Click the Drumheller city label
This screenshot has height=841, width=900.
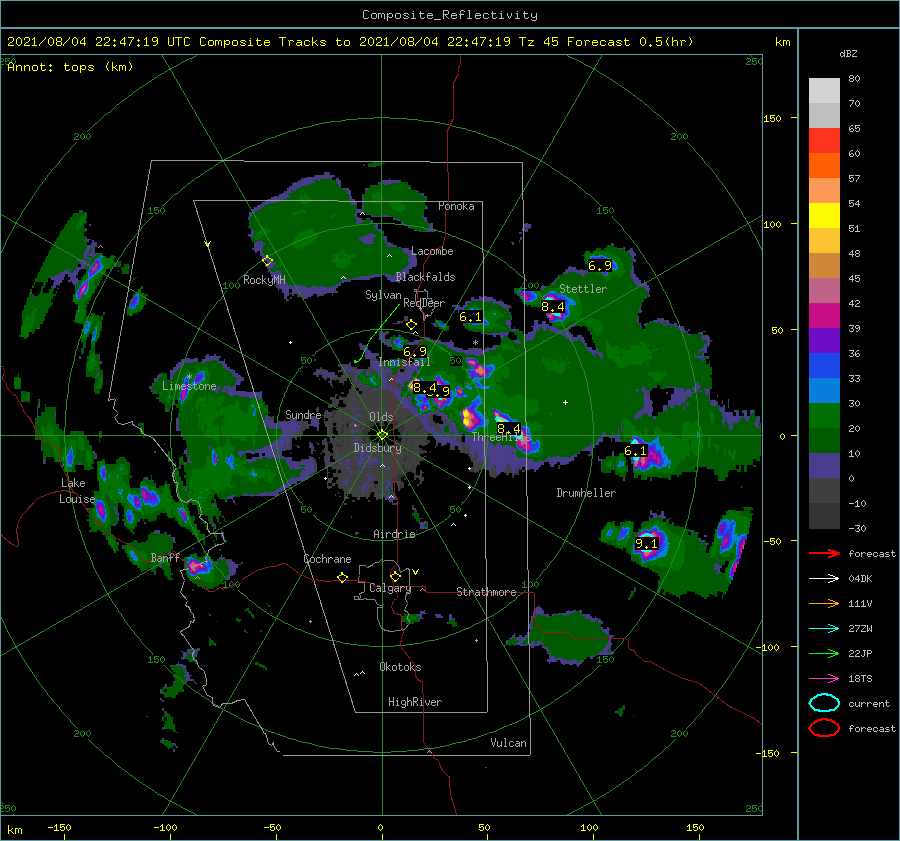pos(586,493)
